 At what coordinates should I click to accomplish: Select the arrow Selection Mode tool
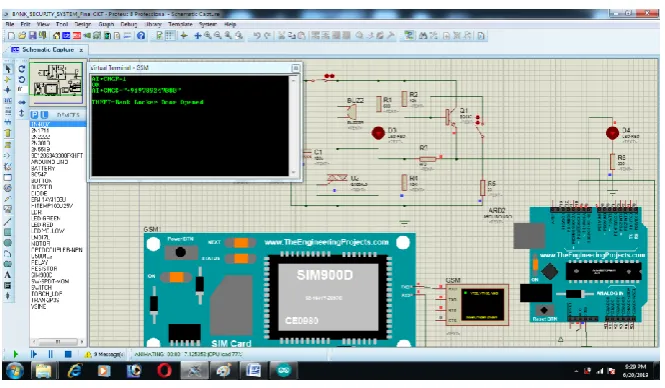pyautogui.click(x=8, y=69)
